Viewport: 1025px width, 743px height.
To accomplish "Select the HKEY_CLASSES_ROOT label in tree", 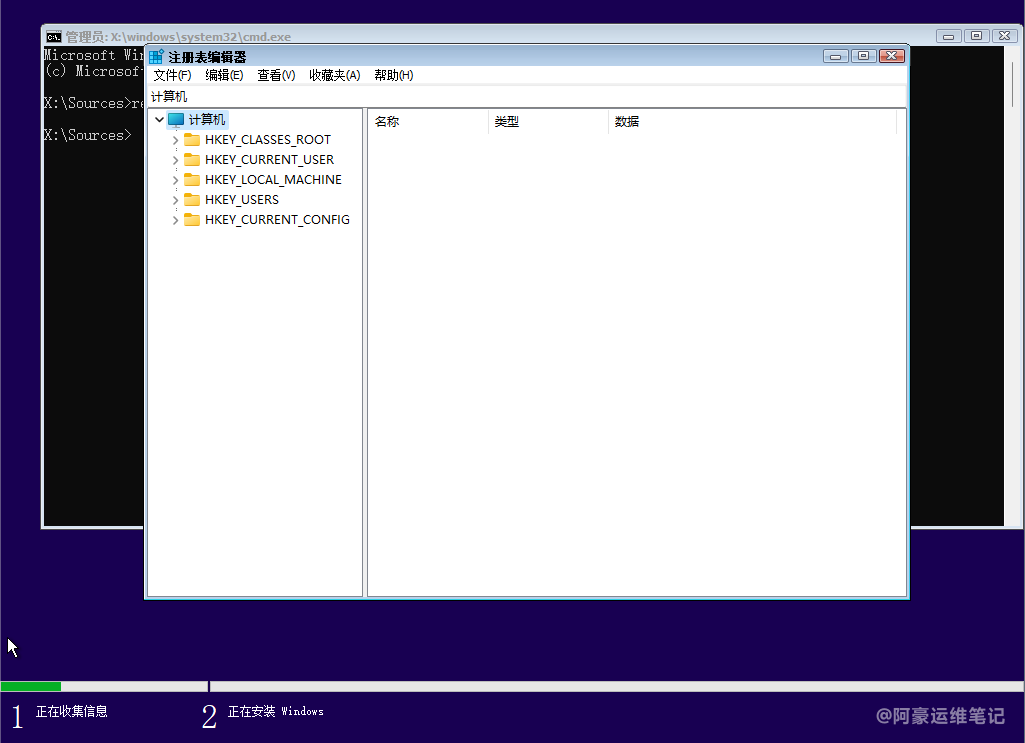I will coord(267,140).
